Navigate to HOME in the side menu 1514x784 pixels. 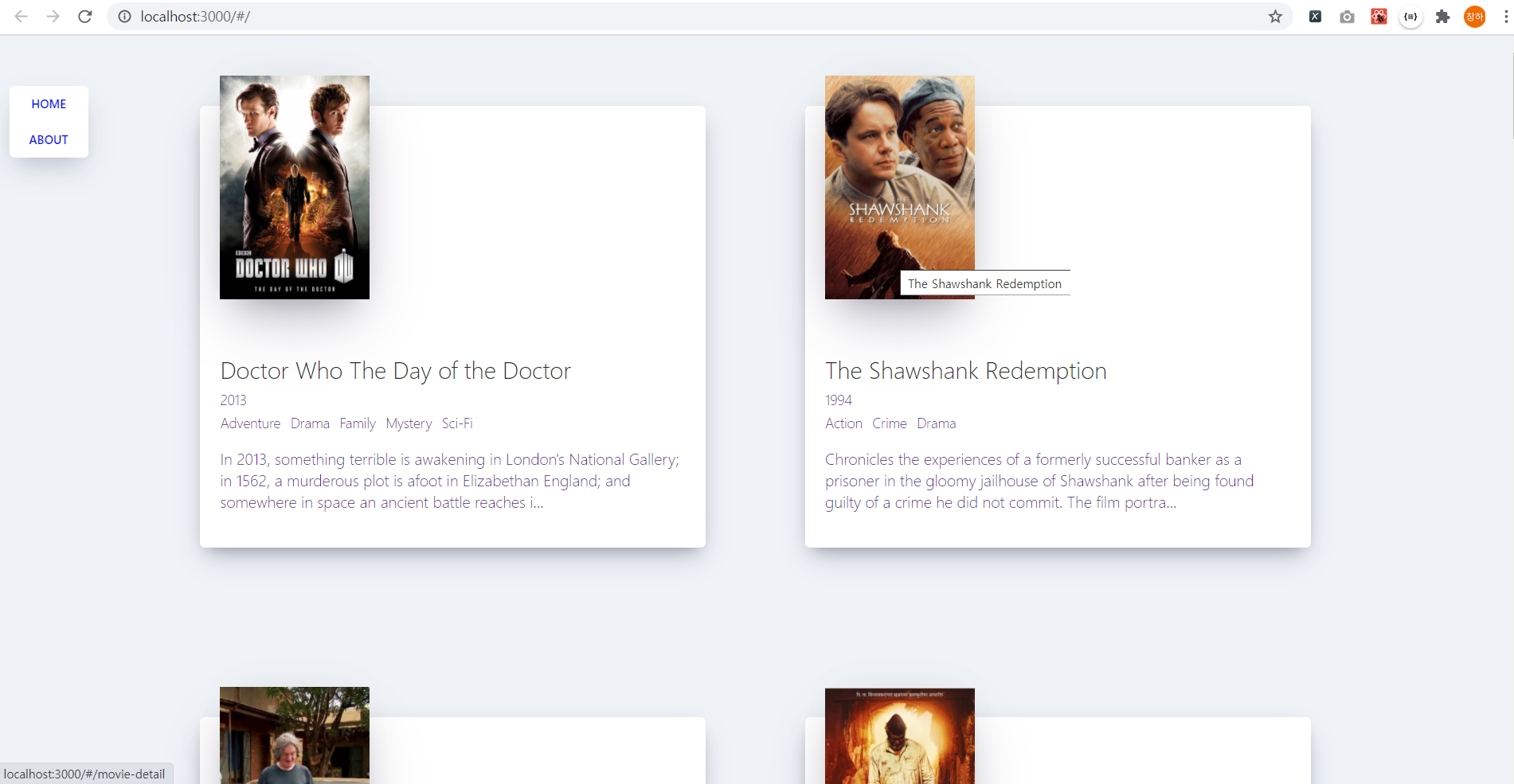coord(49,103)
